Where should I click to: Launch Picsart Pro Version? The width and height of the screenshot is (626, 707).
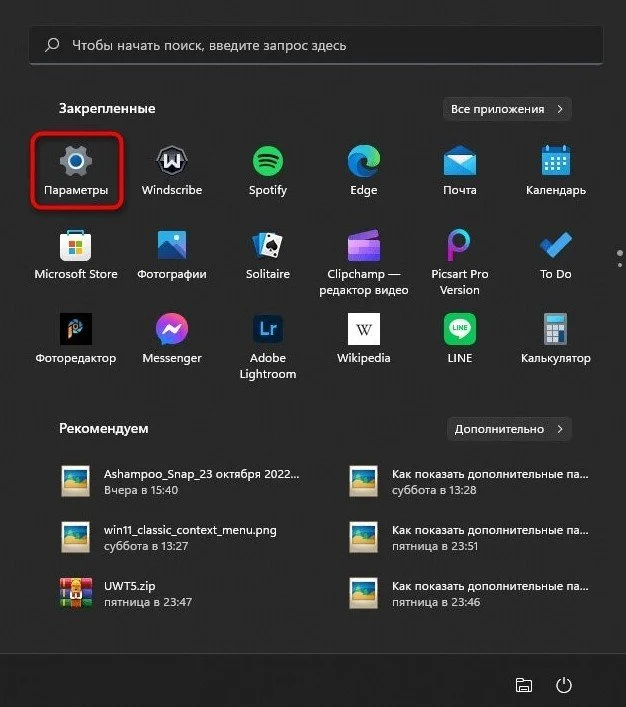click(x=460, y=262)
